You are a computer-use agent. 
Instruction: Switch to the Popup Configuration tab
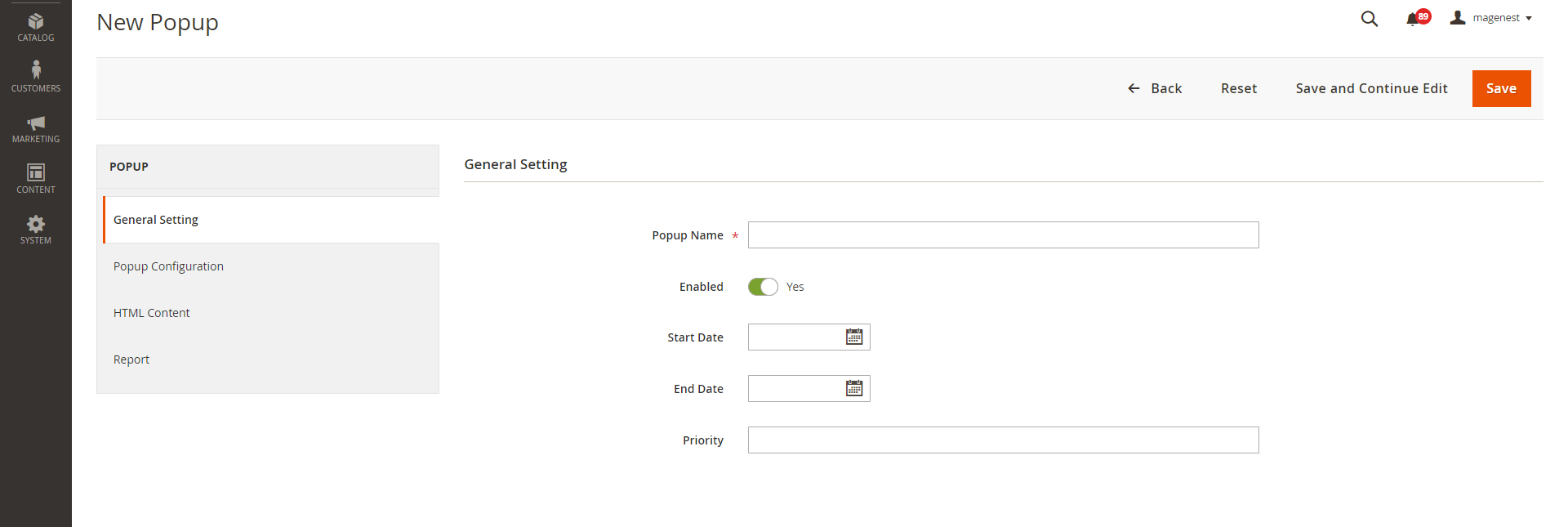tap(168, 266)
